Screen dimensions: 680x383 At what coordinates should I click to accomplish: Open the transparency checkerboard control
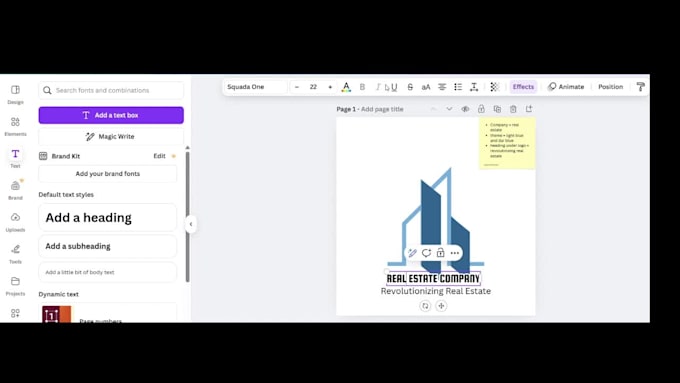(494, 87)
